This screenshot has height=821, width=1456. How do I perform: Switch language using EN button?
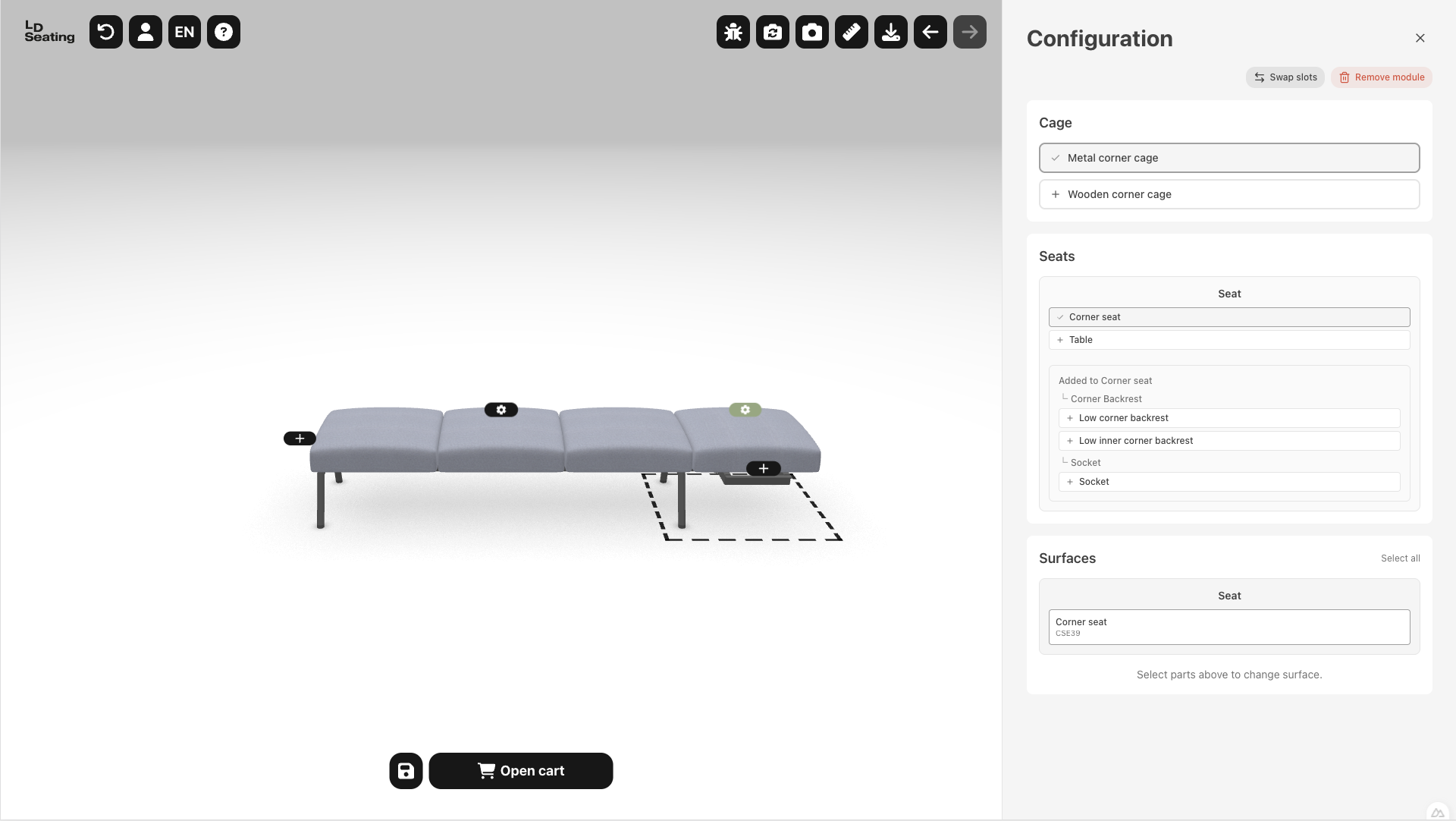184,32
